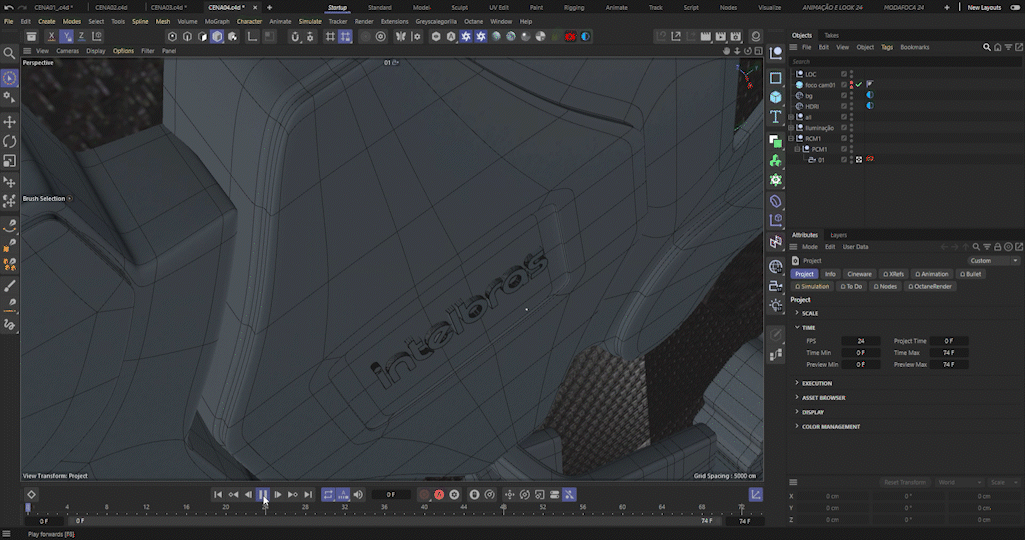Image resolution: width=1025 pixels, height=540 pixels.
Task: Add a Cube primitive from the palette
Action: [776, 97]
